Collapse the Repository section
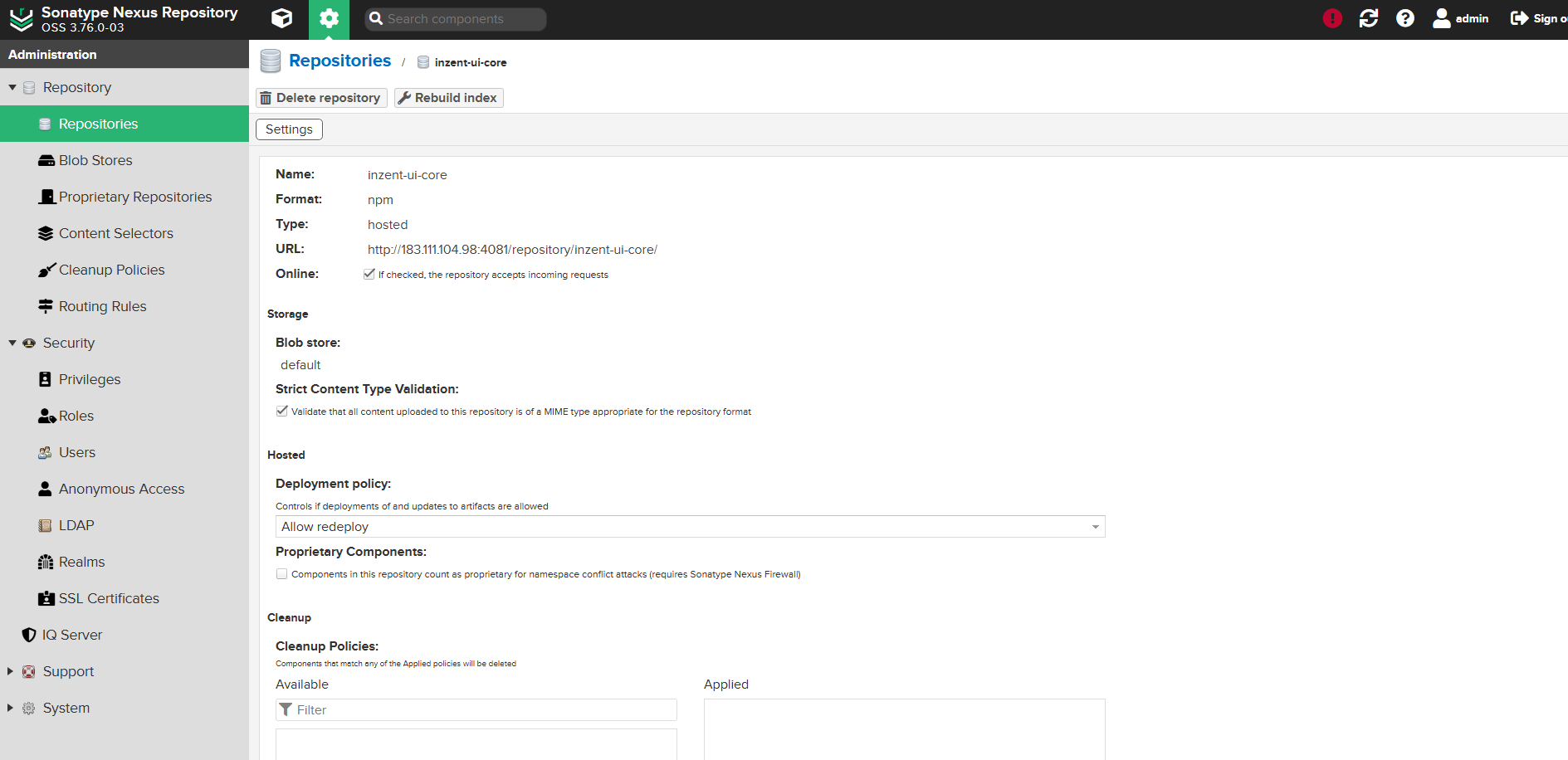Screen dimensions: 1568x760 pyautogui.click(x=12, y=86)
